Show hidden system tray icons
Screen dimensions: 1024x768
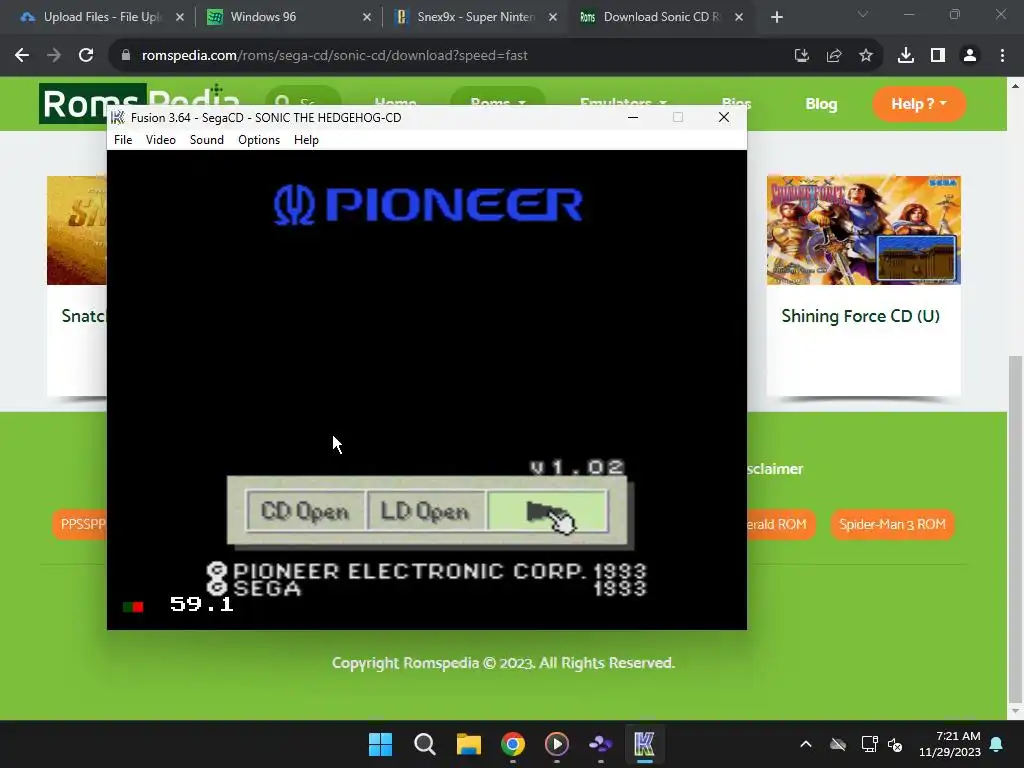[806, 744]
